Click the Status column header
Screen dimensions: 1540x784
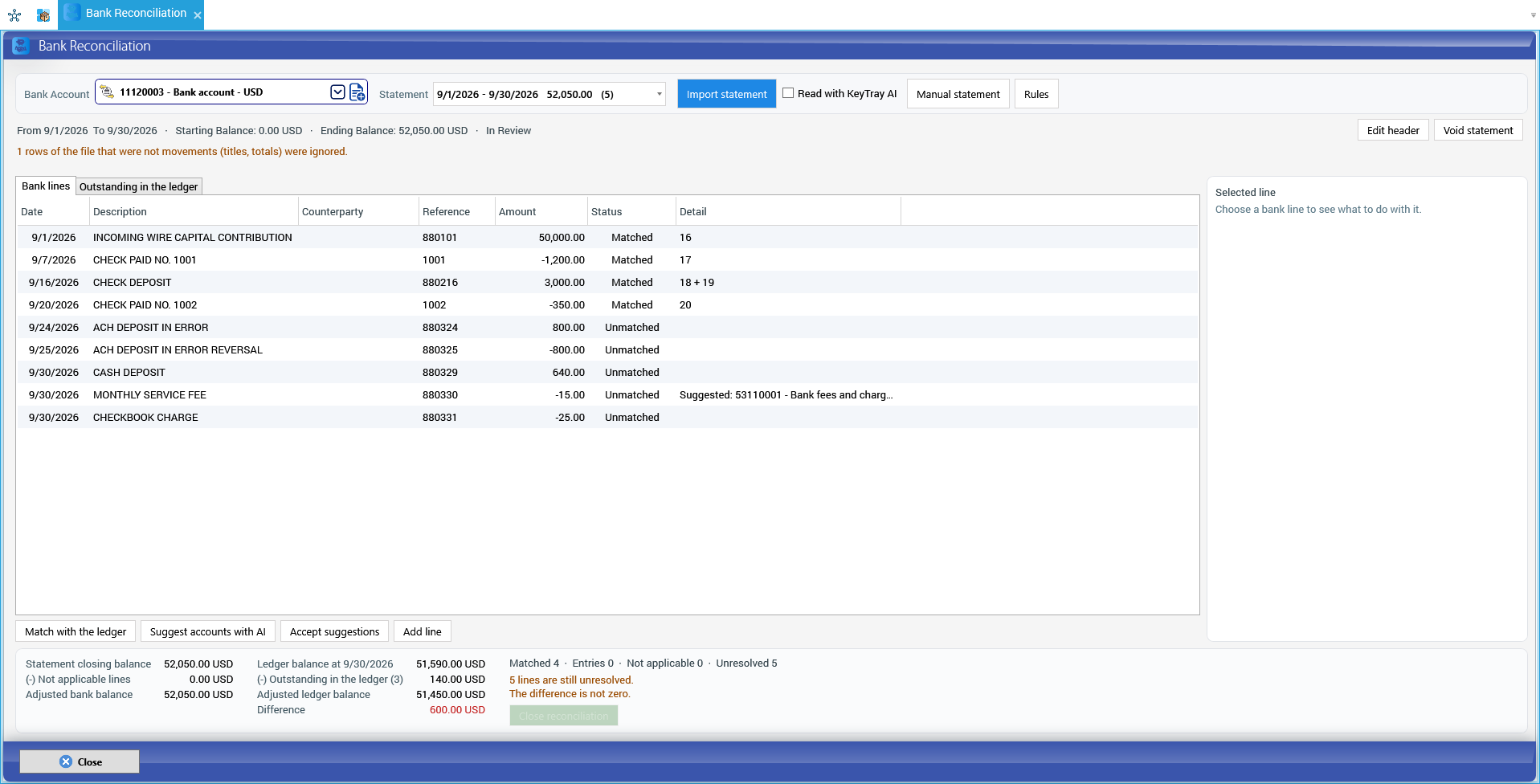[x=631, y=211]
